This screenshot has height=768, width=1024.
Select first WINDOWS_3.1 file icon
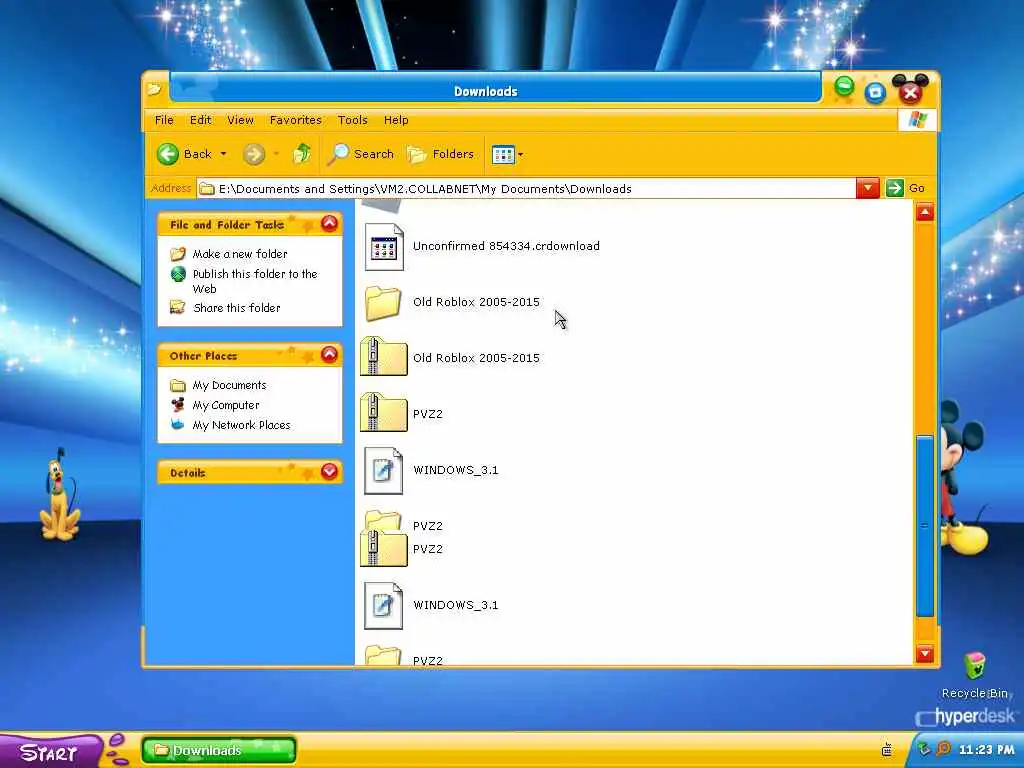tap(383, 470)
